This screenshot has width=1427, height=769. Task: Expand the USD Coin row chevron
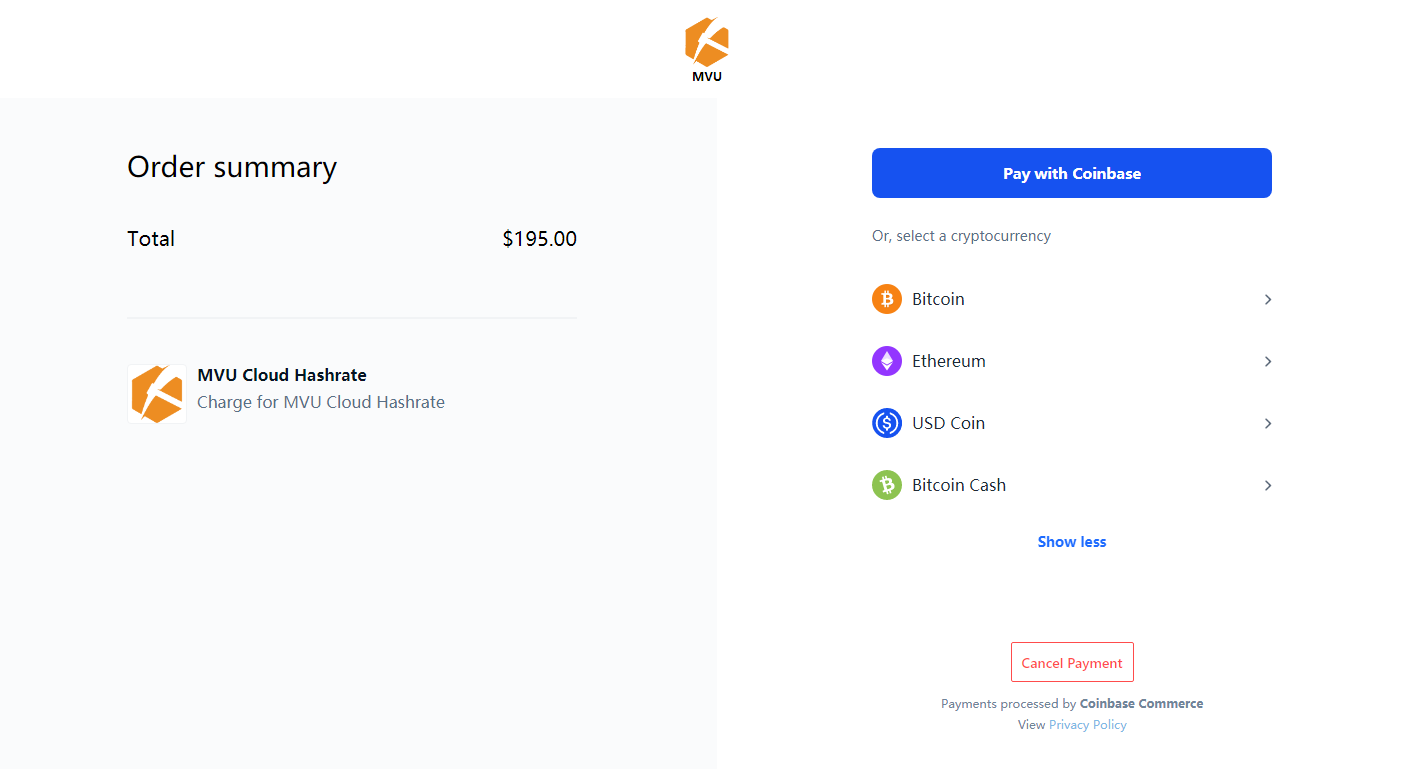click(1267, 423)
